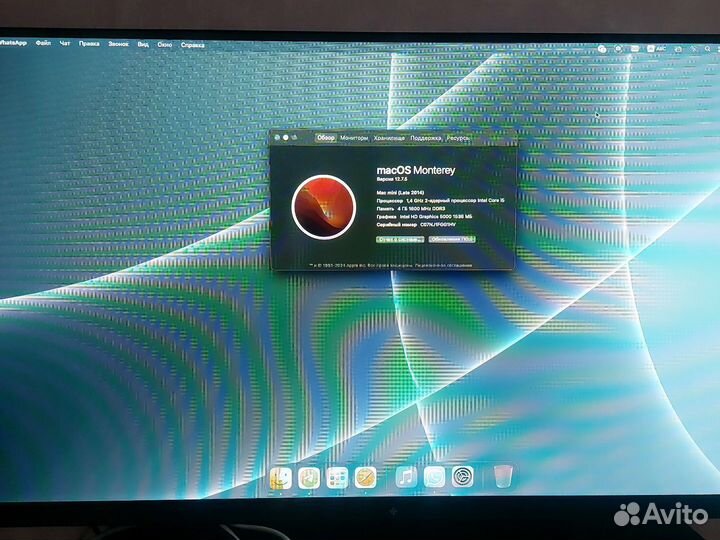Launch Safari from the dock
The width and height of the screenshot is (720, 540).
[x=366, y=478]
